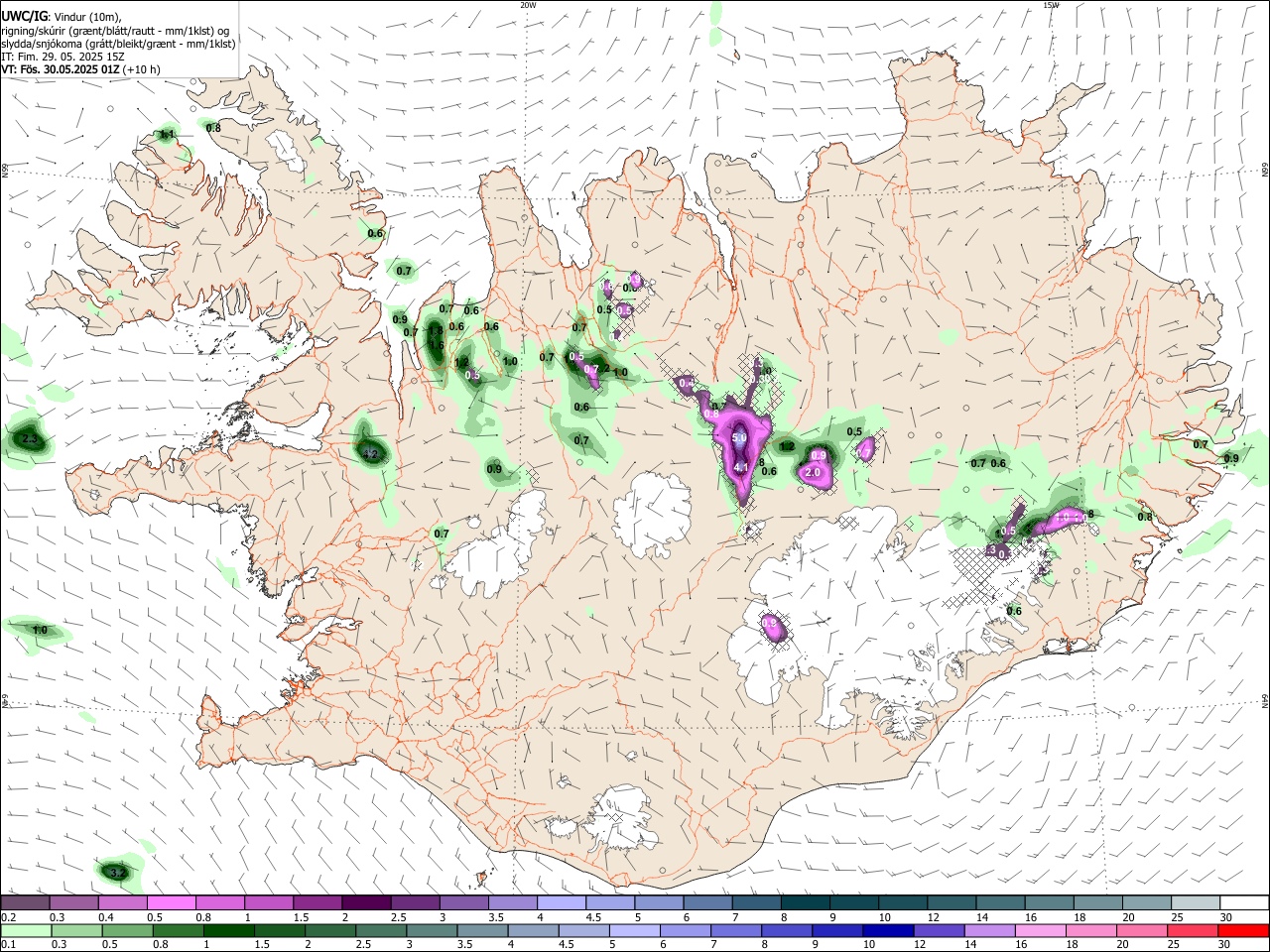1270x952 pixels.
Task: Click the darkest green 1–1.5 swatch, lower scale
Action: [228, 930]
